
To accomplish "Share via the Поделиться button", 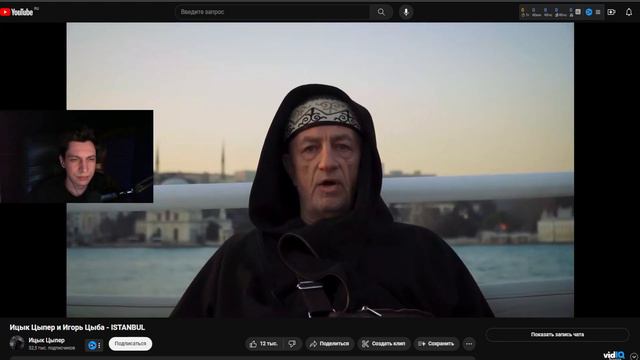I will coord(329,344).
